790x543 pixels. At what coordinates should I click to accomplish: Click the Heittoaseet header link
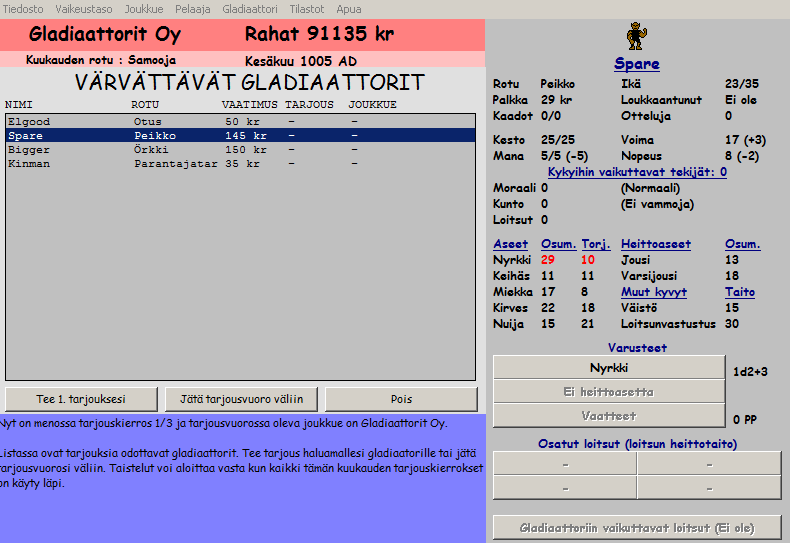click(x=655, y=244)
